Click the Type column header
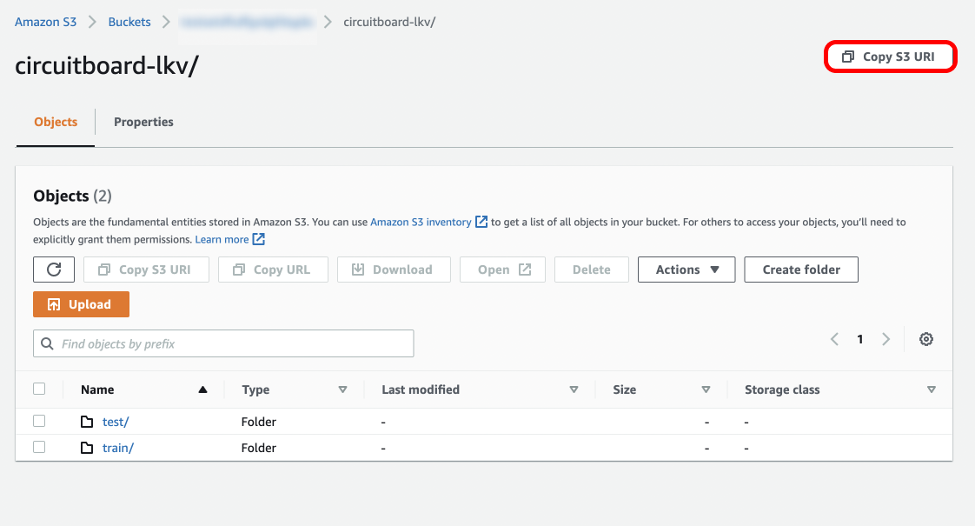 (x=255, y=390)
